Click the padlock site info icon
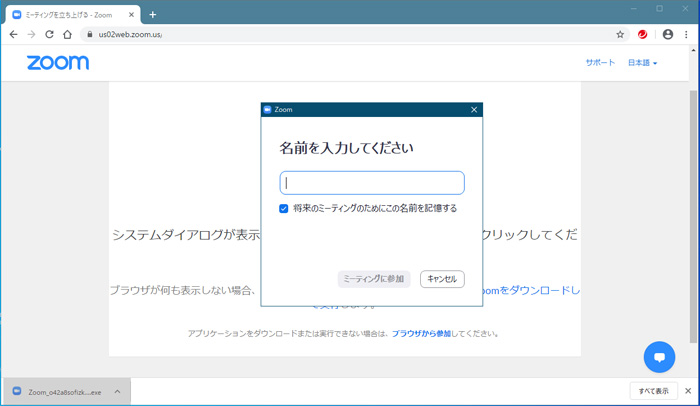 [x=90, y=34]
